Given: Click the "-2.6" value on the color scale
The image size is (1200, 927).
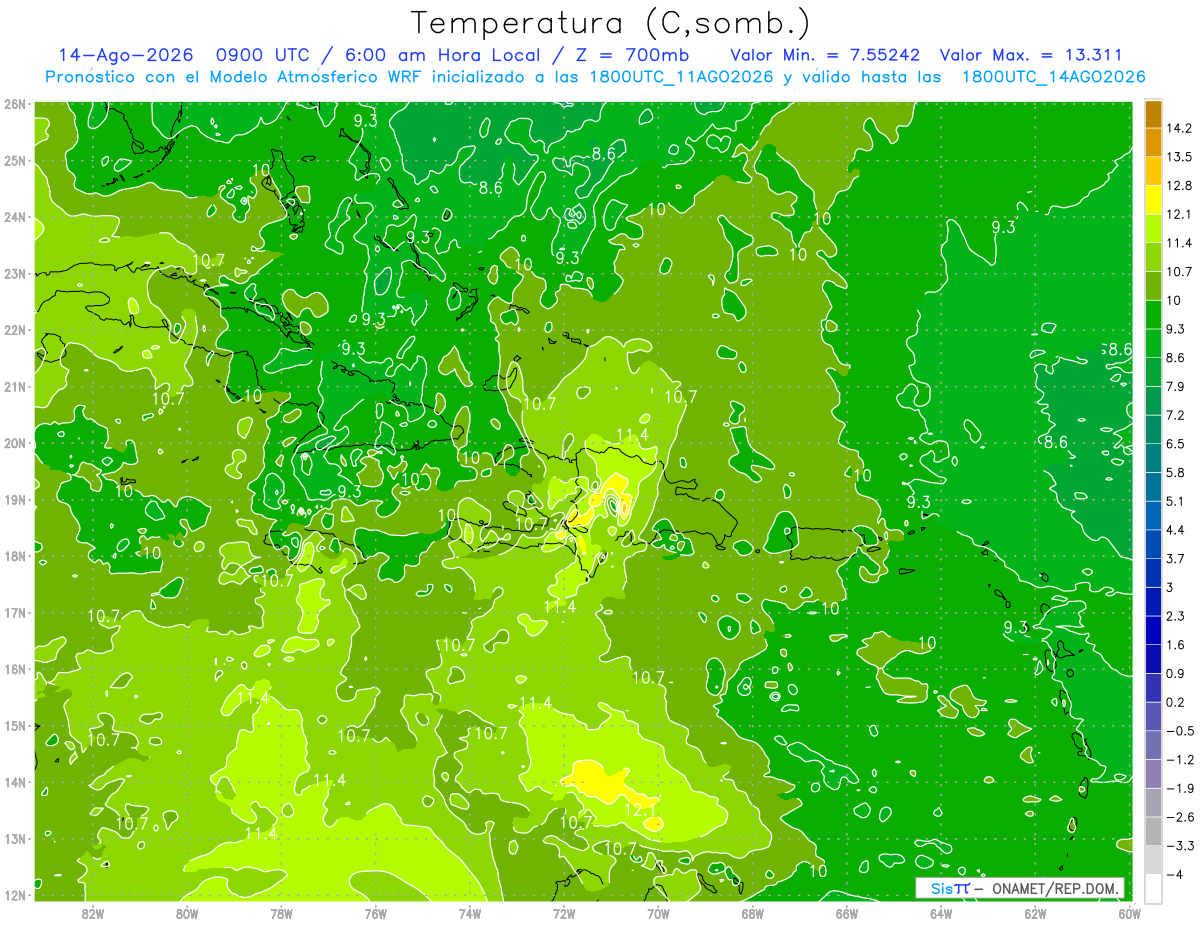Looking at the screenshot, I should 1180,817.
